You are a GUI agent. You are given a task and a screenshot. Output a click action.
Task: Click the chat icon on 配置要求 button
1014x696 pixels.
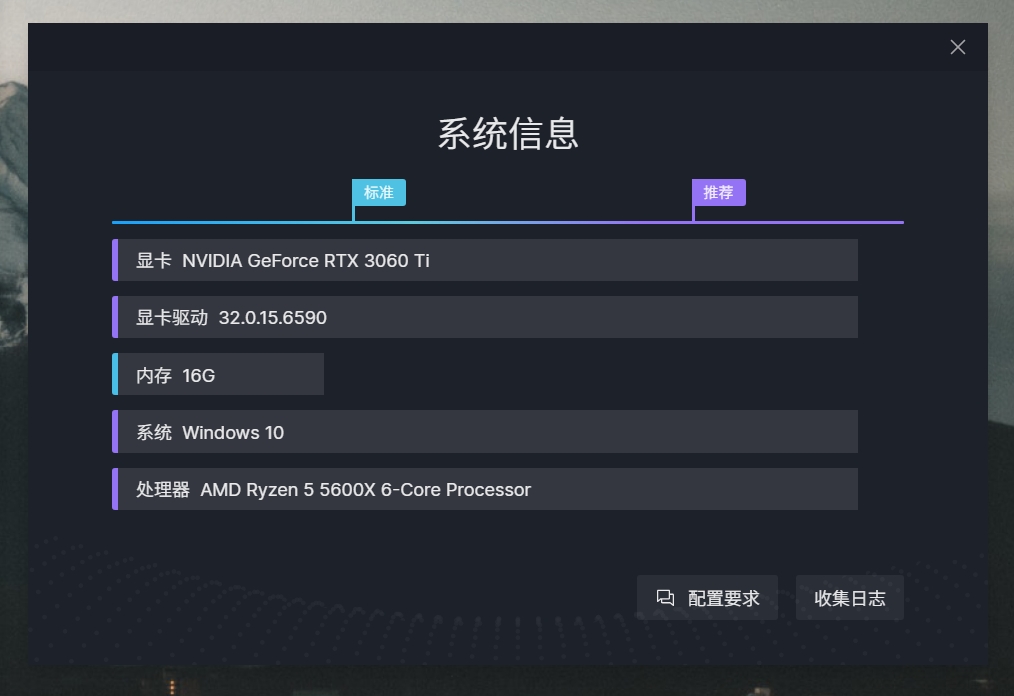(x=665, y=598)
